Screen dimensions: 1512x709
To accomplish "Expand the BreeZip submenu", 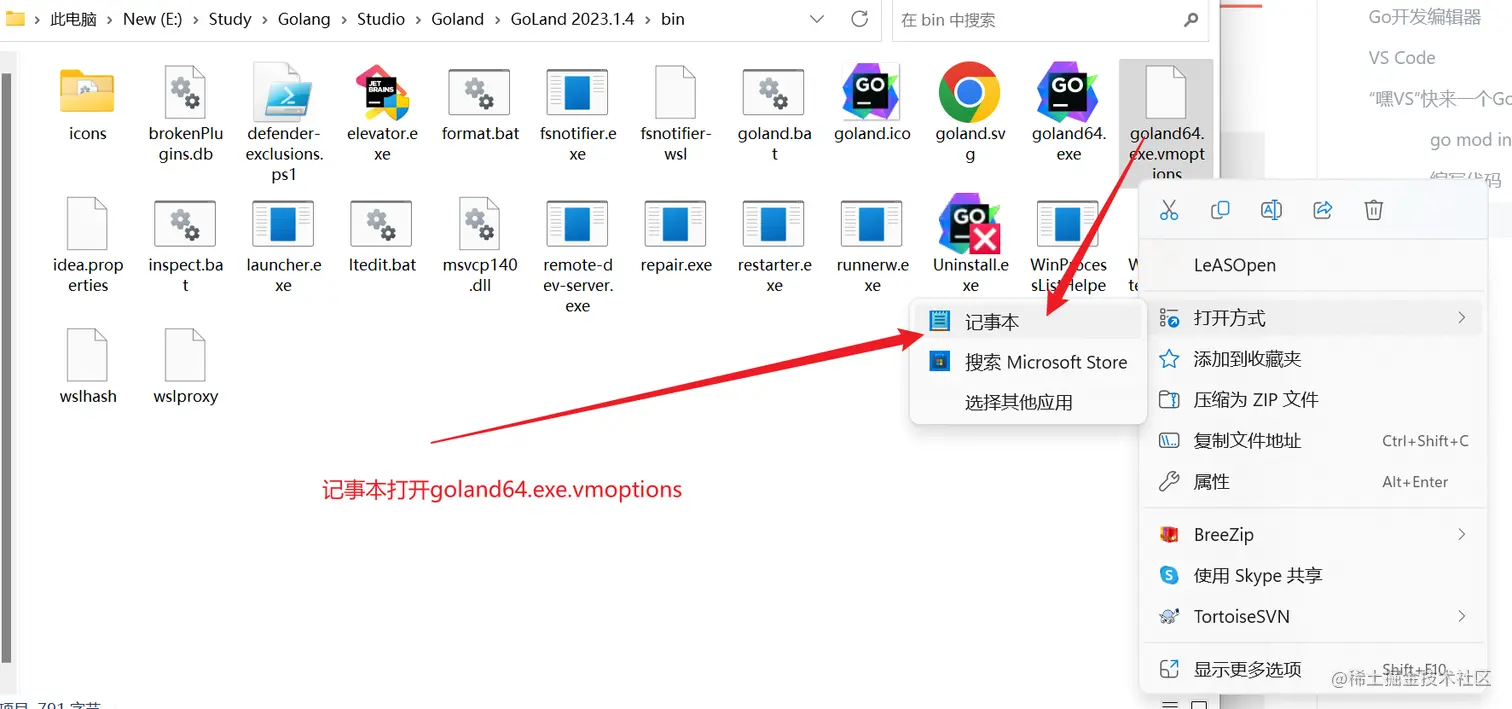I will coord(1312,535).
